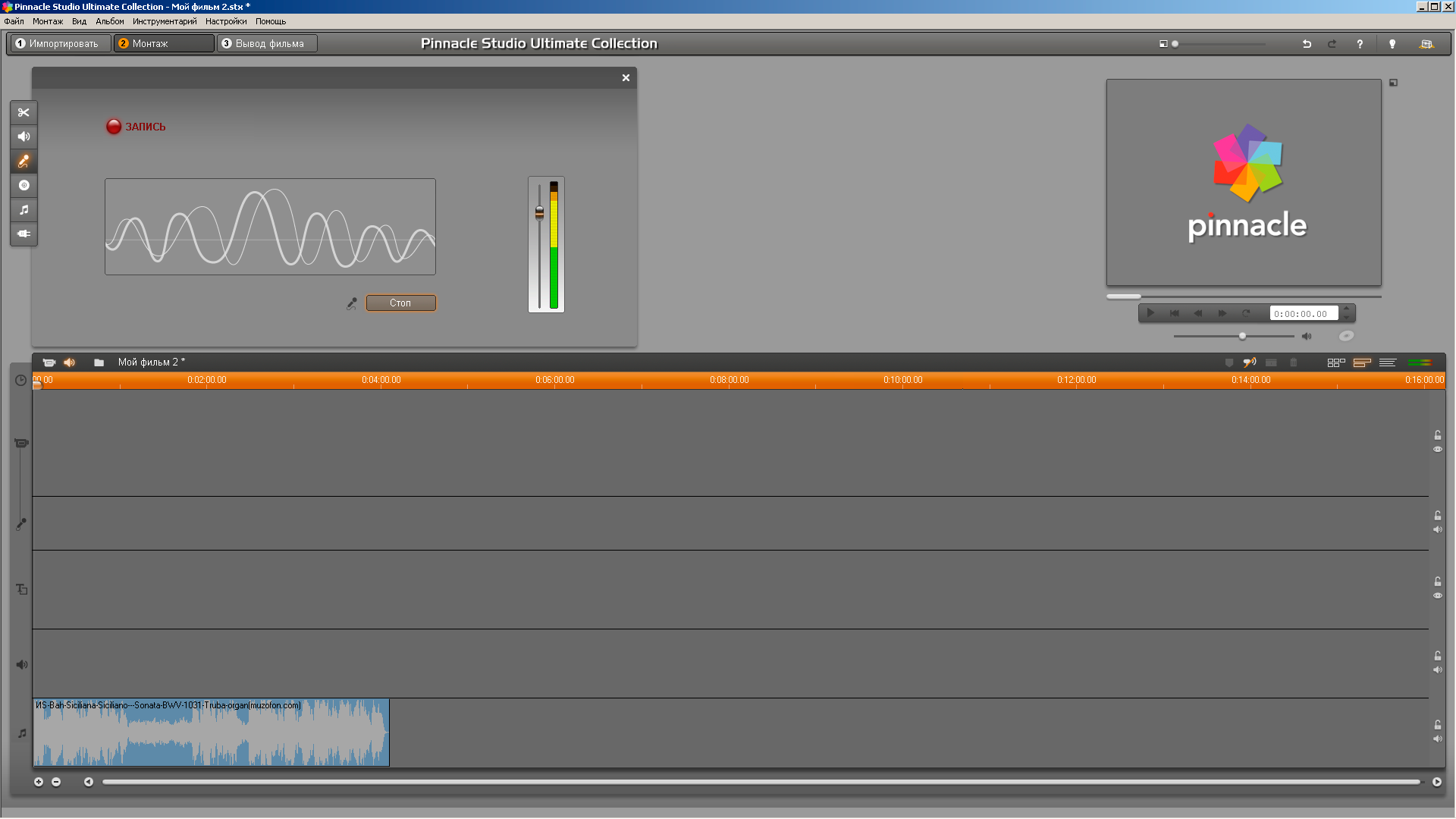
Task: Click the audio level meters icon
Action: tap(1420, 362)
